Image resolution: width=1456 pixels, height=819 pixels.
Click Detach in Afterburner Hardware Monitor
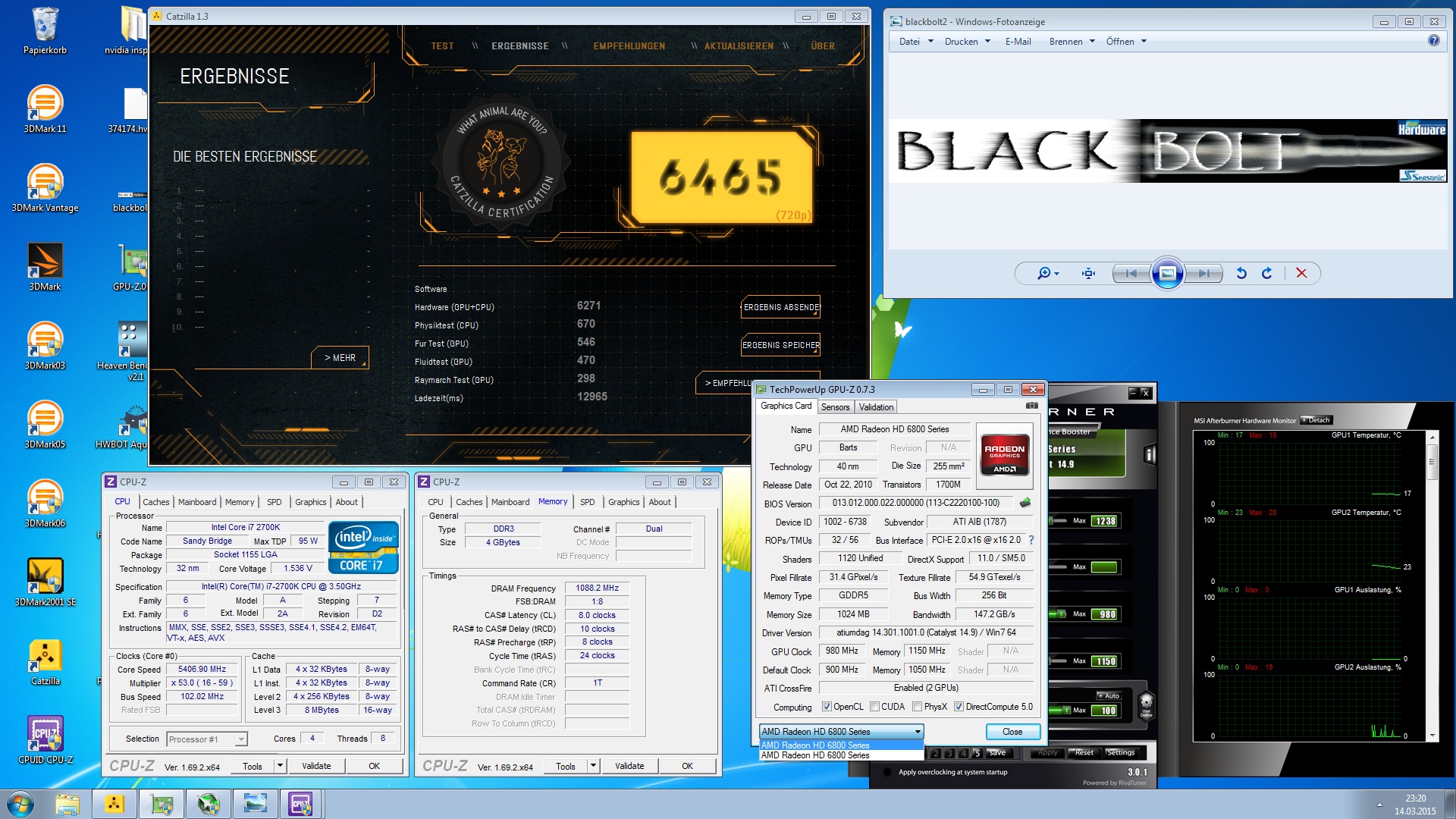click(1316, 420)
